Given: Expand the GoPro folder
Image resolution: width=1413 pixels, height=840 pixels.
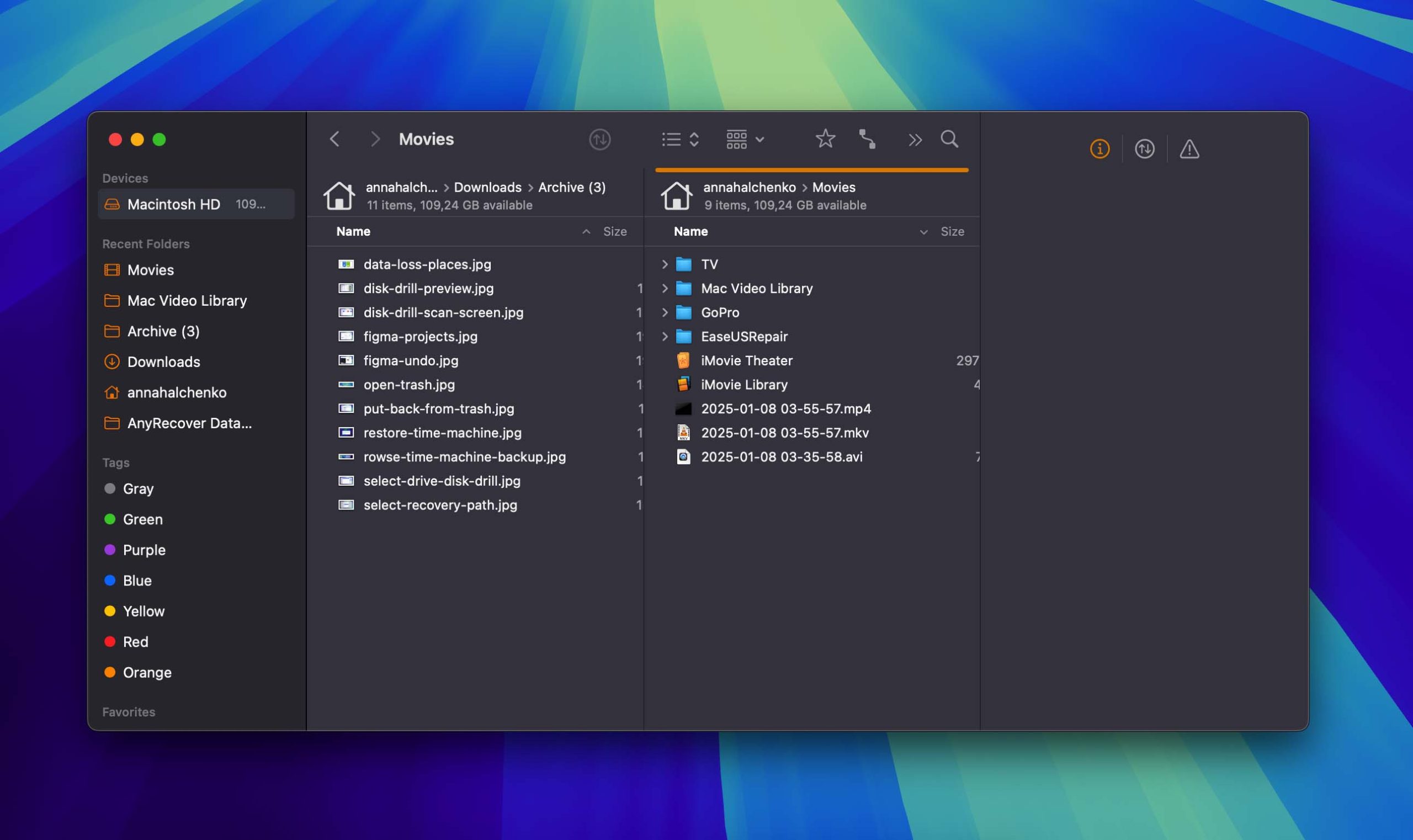Looking at the screenshot, I should (665, 312).
